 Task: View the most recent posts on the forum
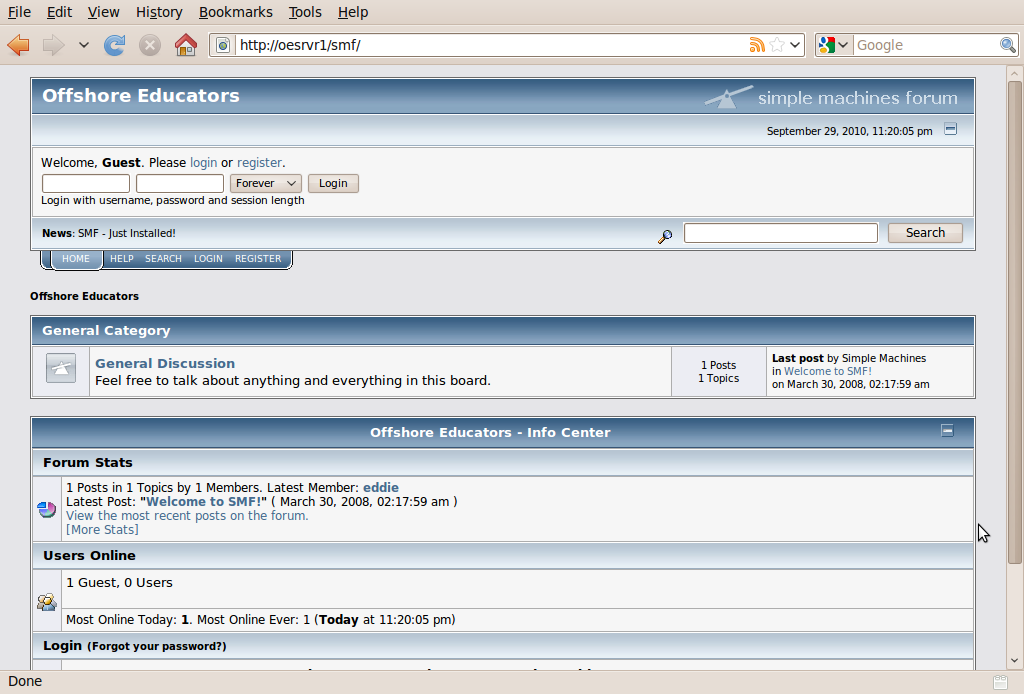[x=187, y=516]
